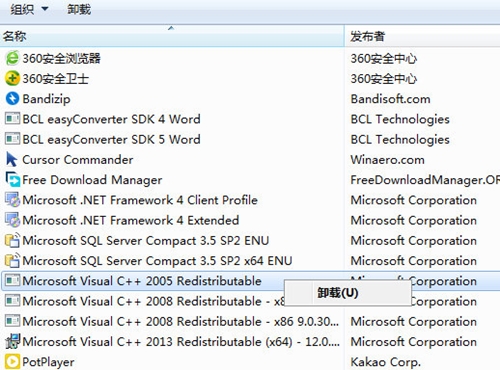The image size is (500, 370).
Task: Click the Visual C++ 2013 Redistributable (x64) icon
Action: coord(12,342)
